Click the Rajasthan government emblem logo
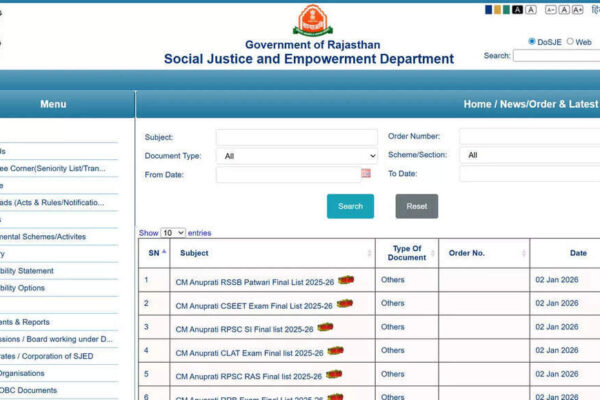This screenshot has height=400, width=600. coord(313,21)
